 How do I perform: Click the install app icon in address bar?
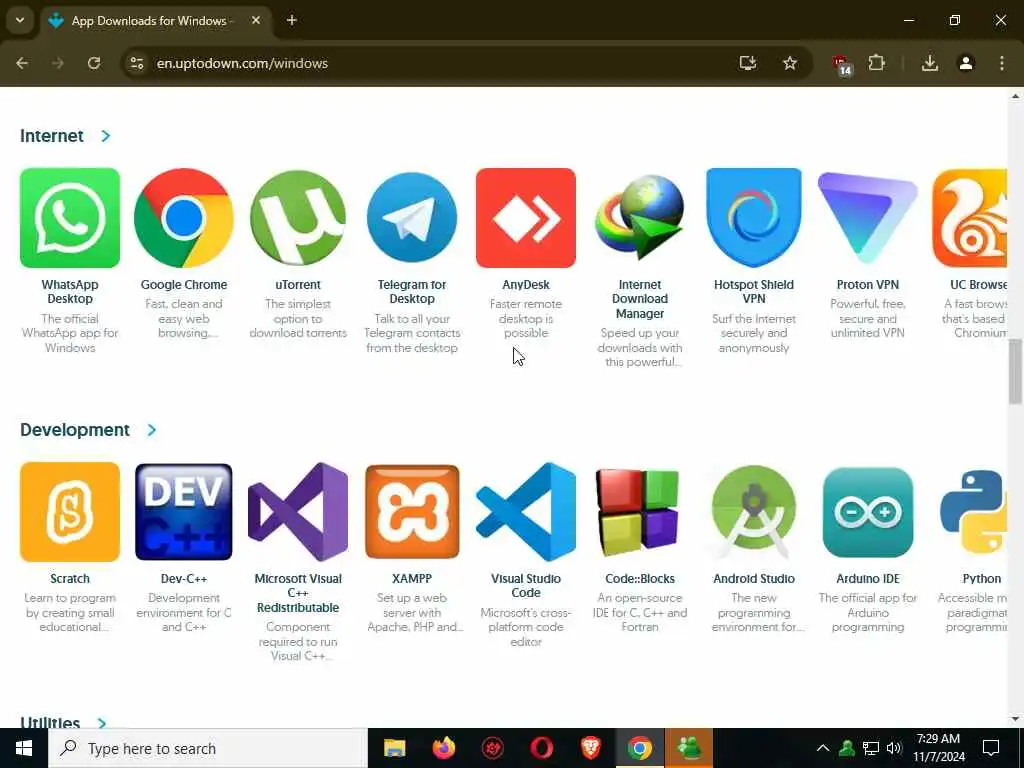748,63
